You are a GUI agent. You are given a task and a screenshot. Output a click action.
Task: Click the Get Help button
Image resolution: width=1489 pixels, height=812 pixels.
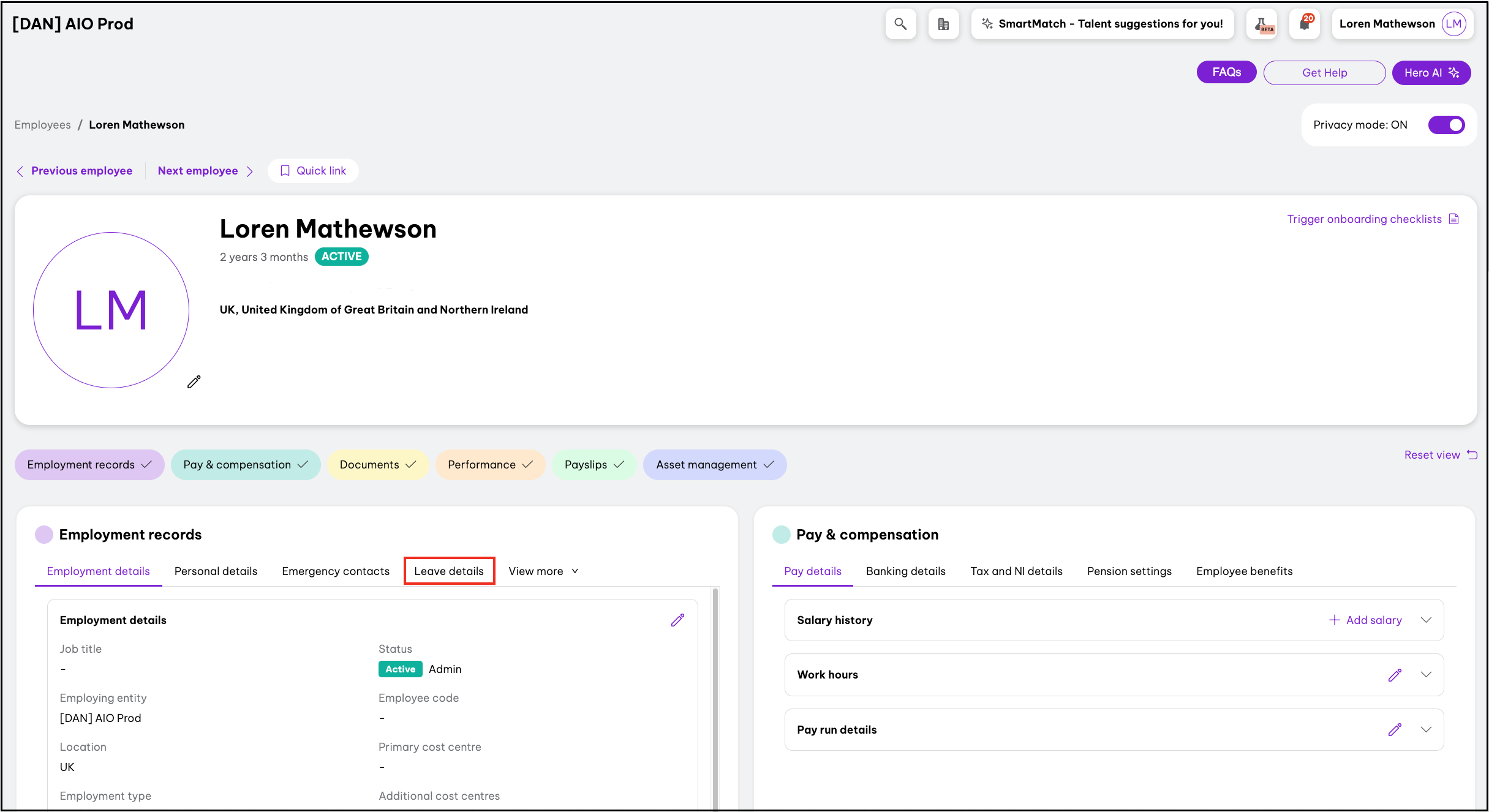[x=1324, y=73]
